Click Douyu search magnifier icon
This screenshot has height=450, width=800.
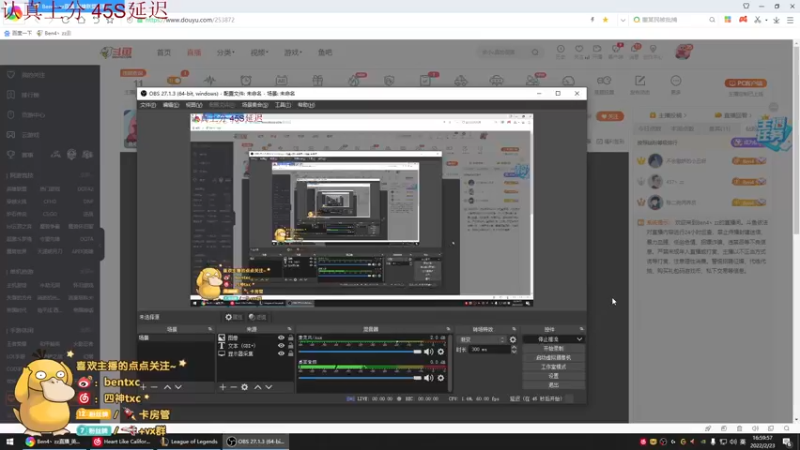[535, 52]
